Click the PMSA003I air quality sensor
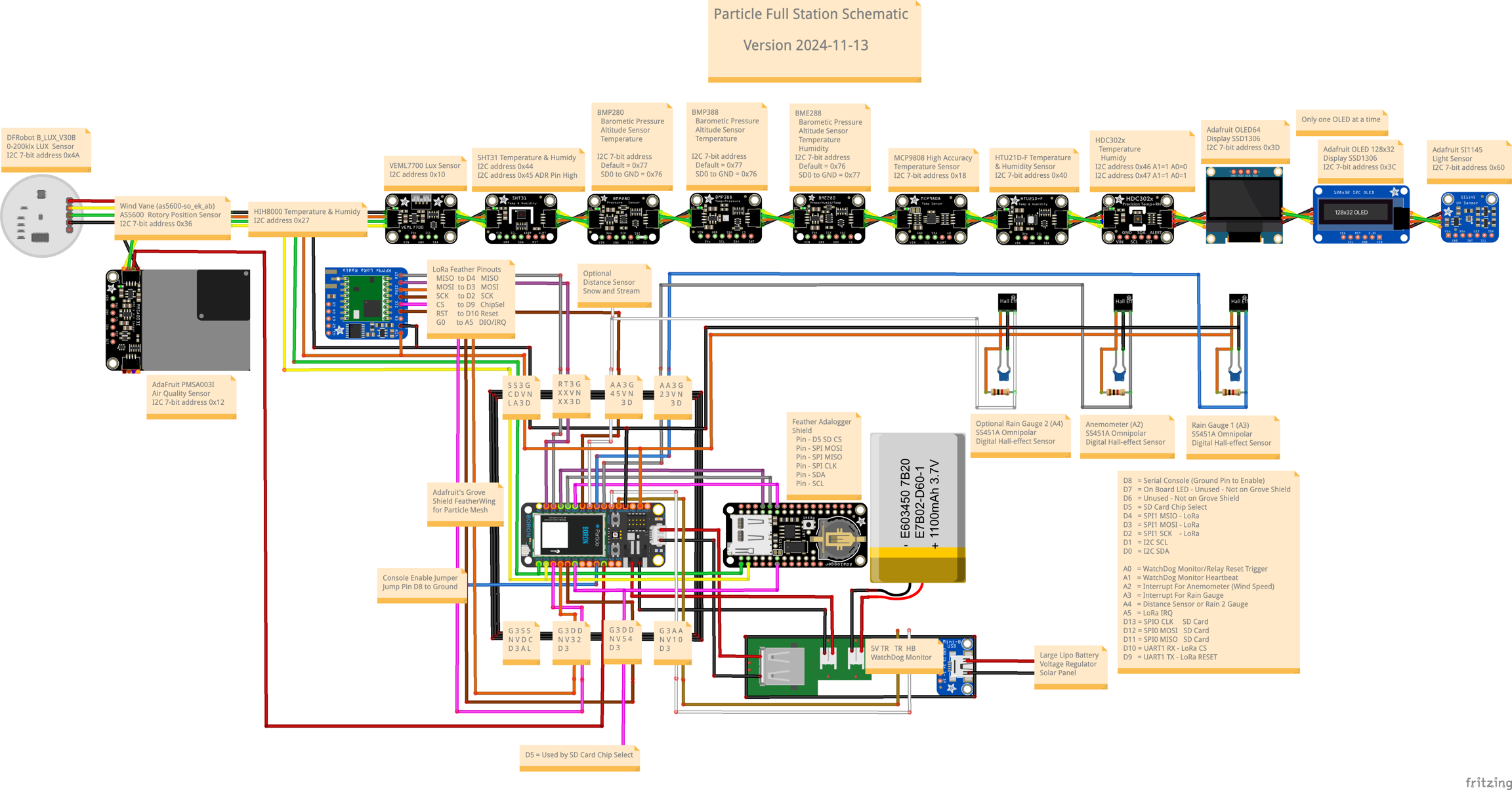The height and width of the screenshot is (790, 1512). pos(178,320)
